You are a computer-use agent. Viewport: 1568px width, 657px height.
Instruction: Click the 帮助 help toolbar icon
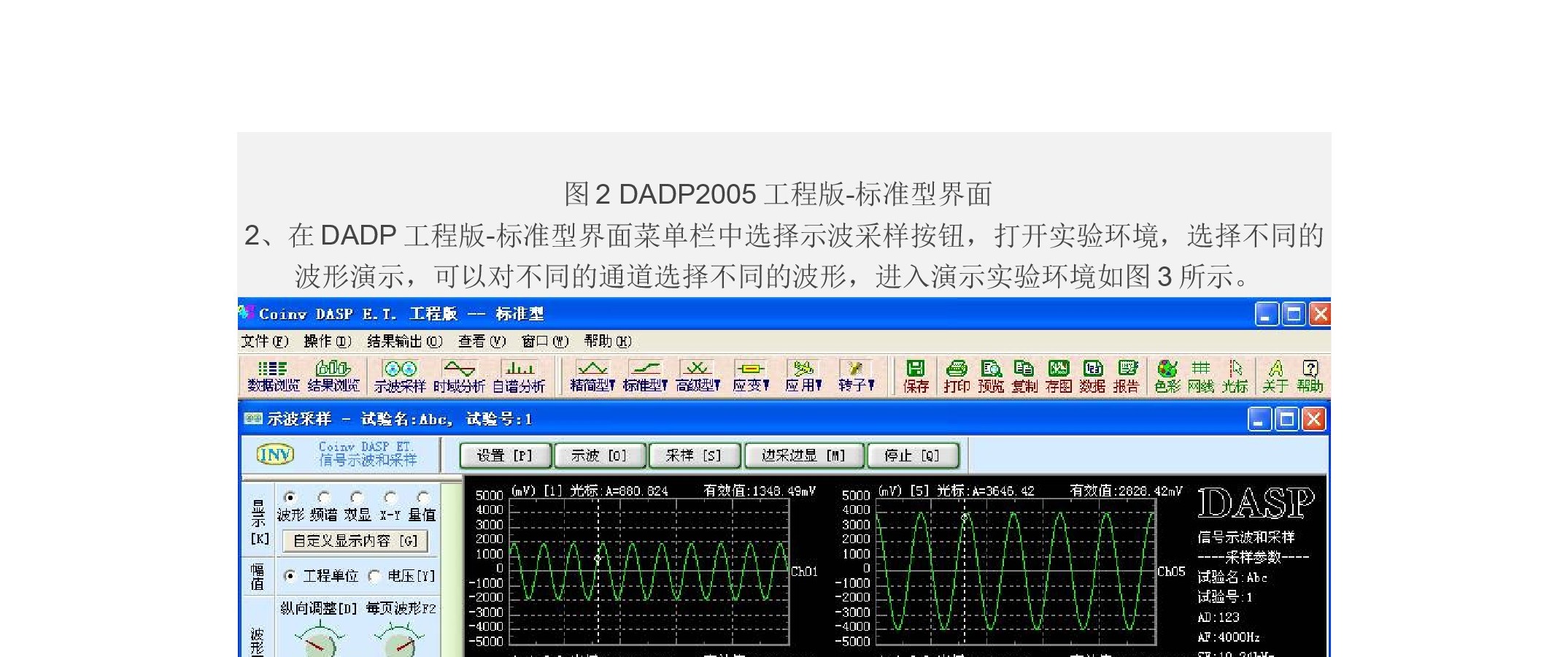(x=1310, y=377)
